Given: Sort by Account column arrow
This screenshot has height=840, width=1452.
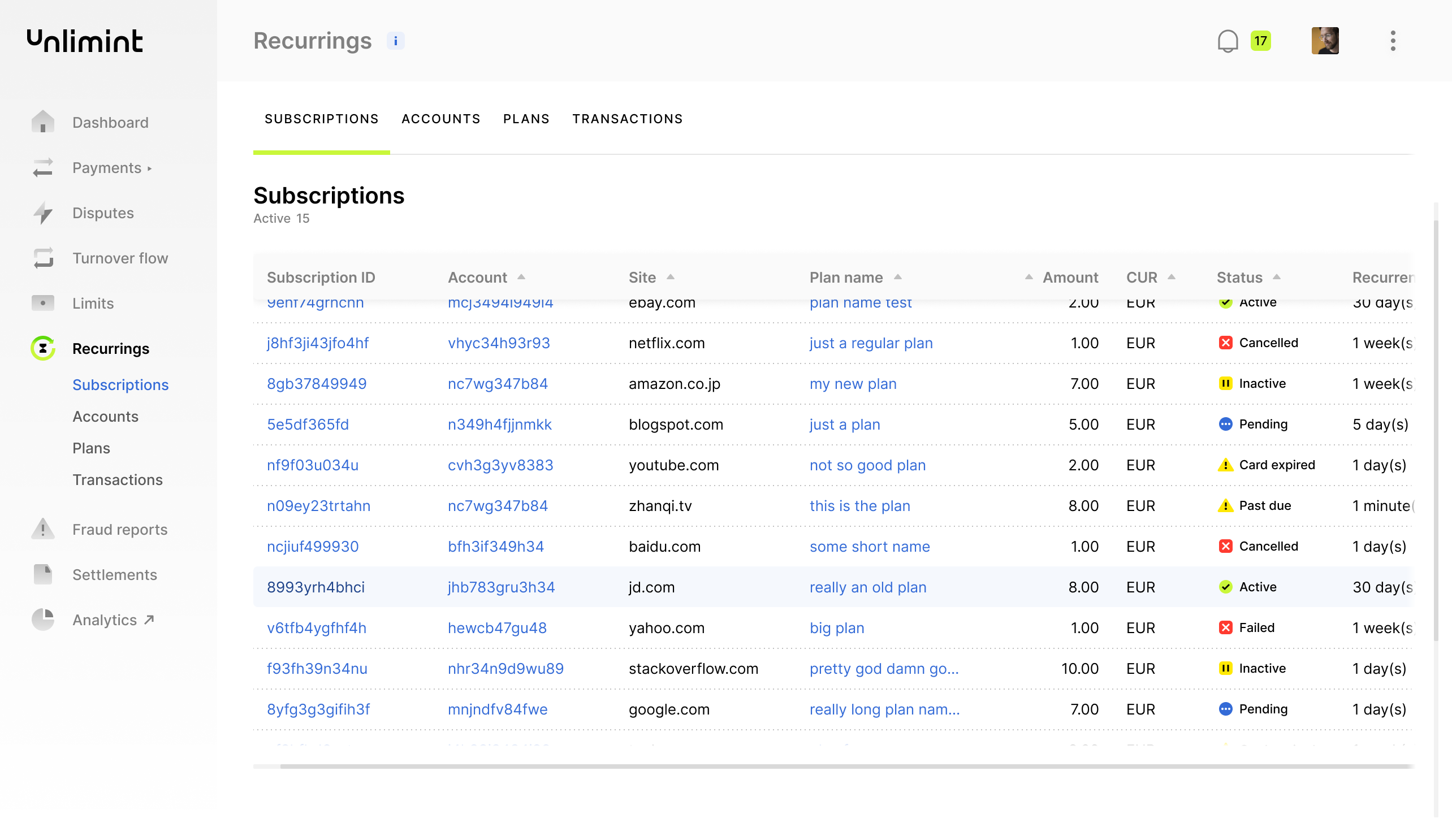Looking at the screenshot, I should pyautogui.click(x=521, y=277).
